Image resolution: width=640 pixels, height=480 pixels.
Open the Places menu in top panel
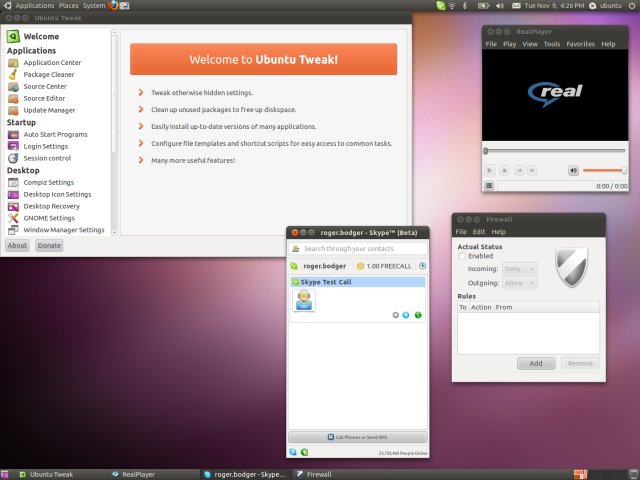(68, 6)
